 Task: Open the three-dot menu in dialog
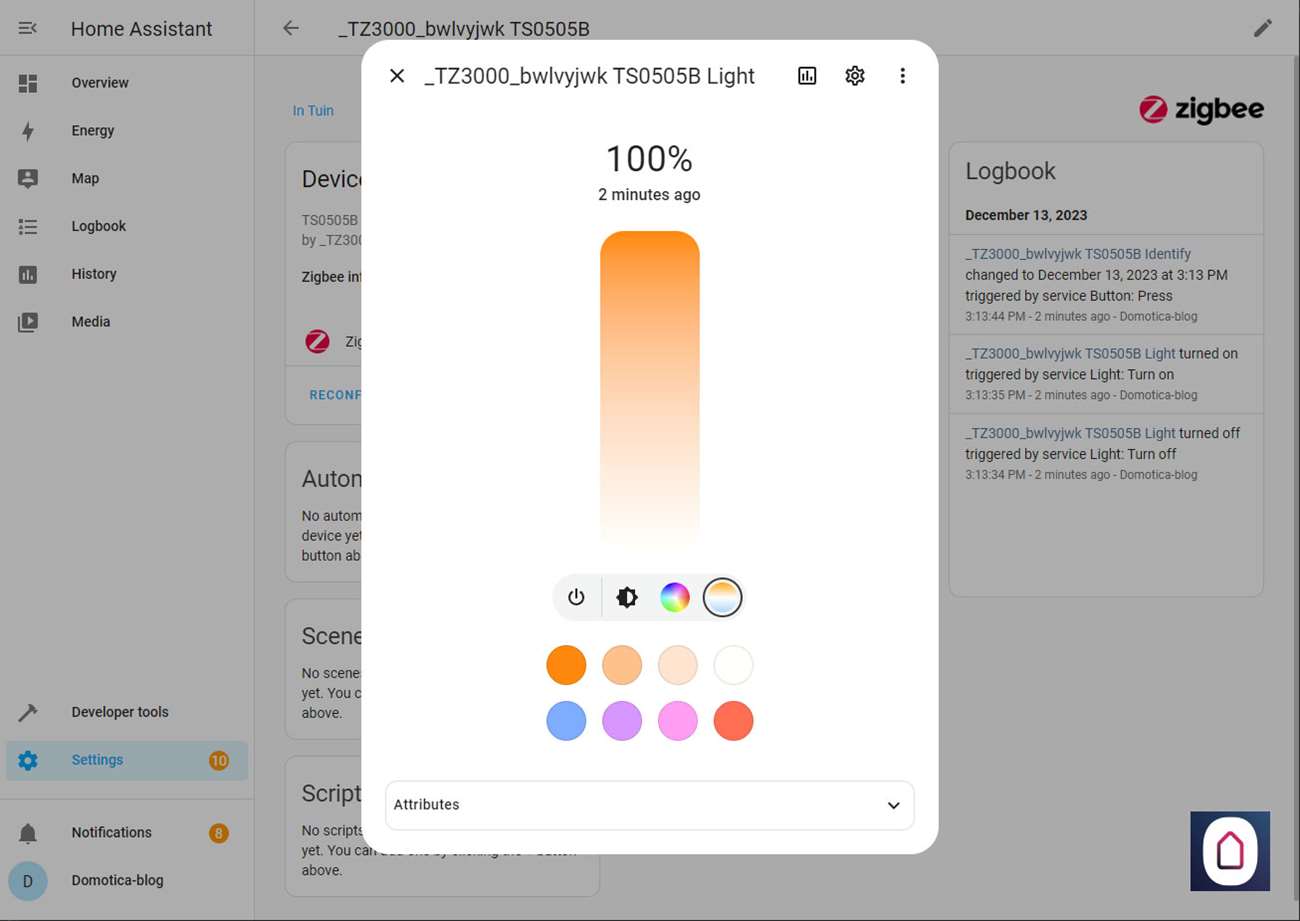[x=902, y=76]
